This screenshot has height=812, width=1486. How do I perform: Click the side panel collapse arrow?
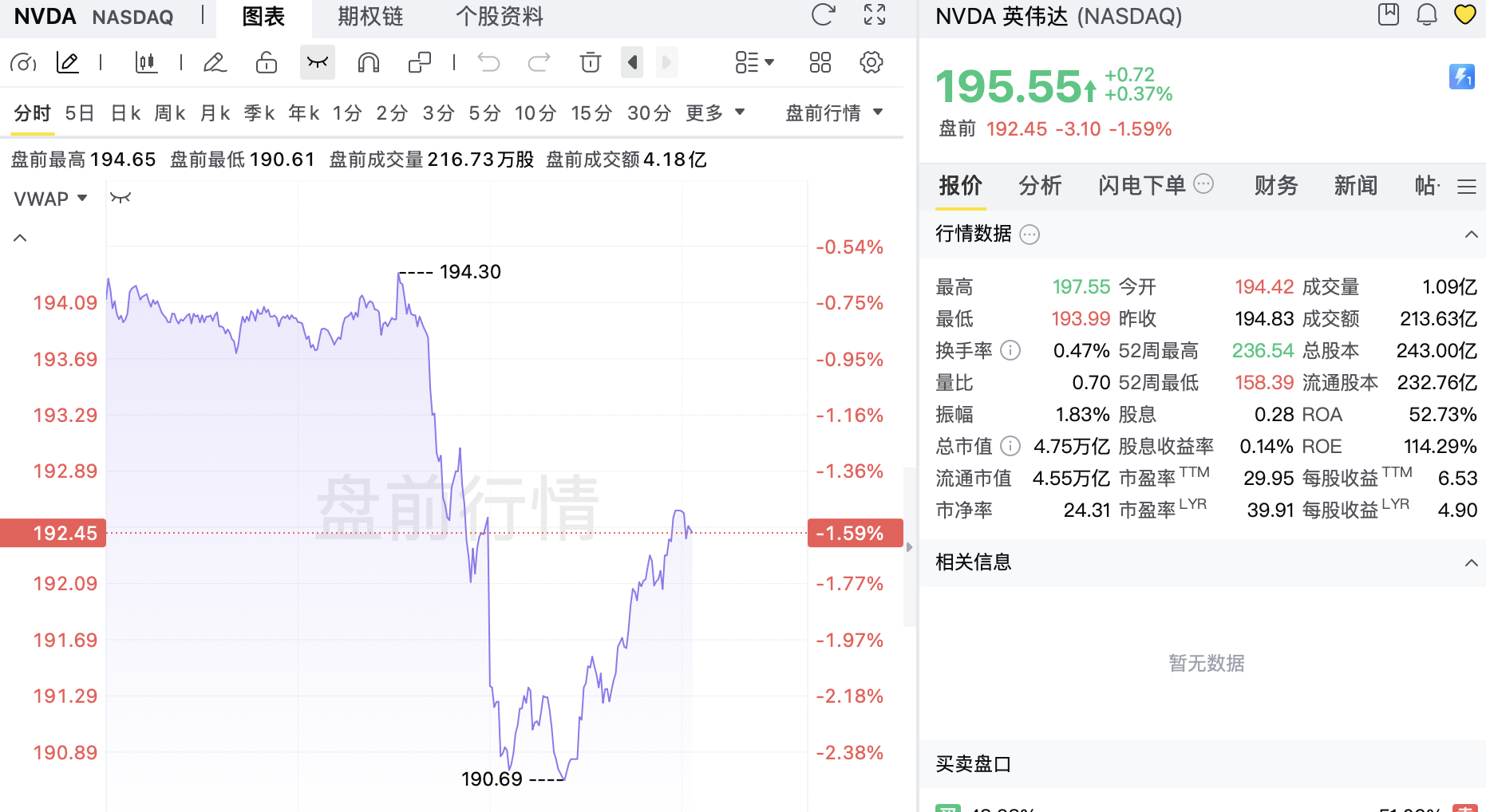(x=909, y=547)
